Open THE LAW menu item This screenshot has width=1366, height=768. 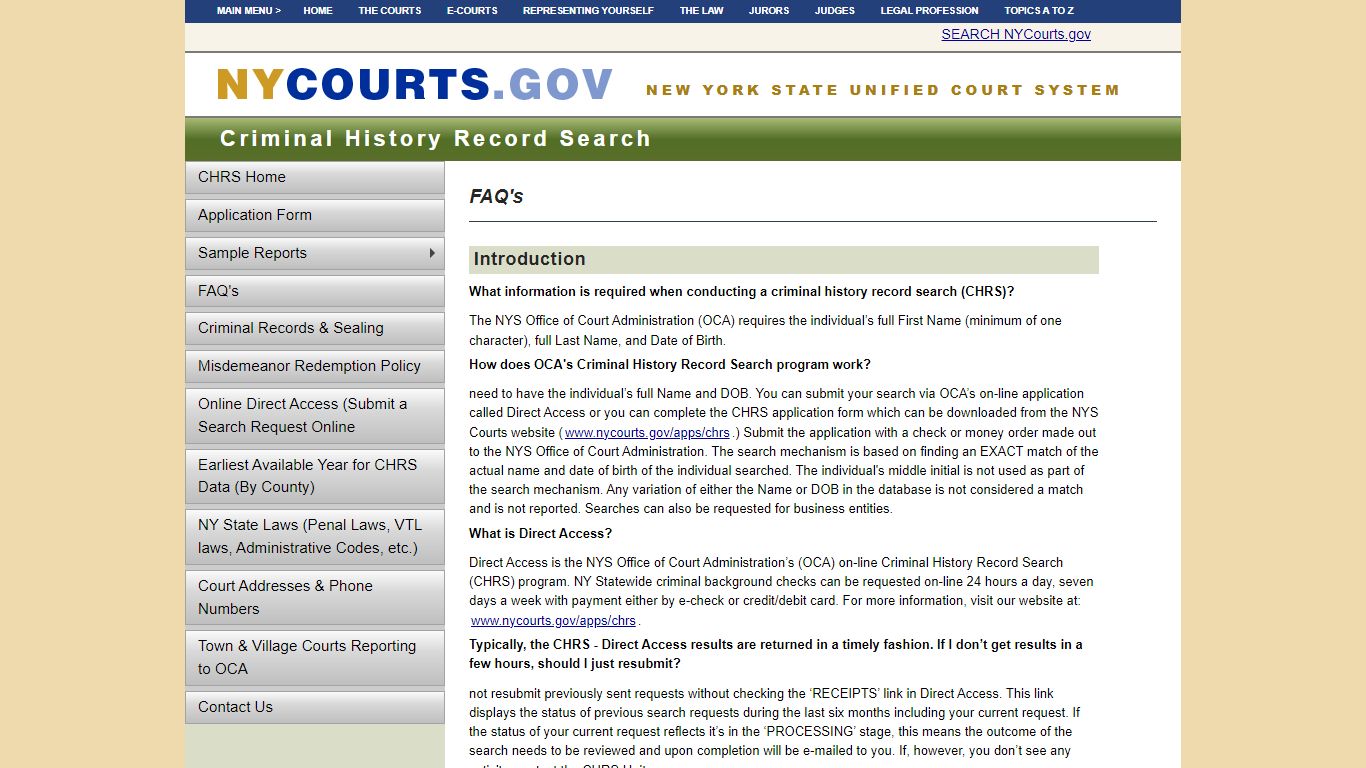[702, 11]
